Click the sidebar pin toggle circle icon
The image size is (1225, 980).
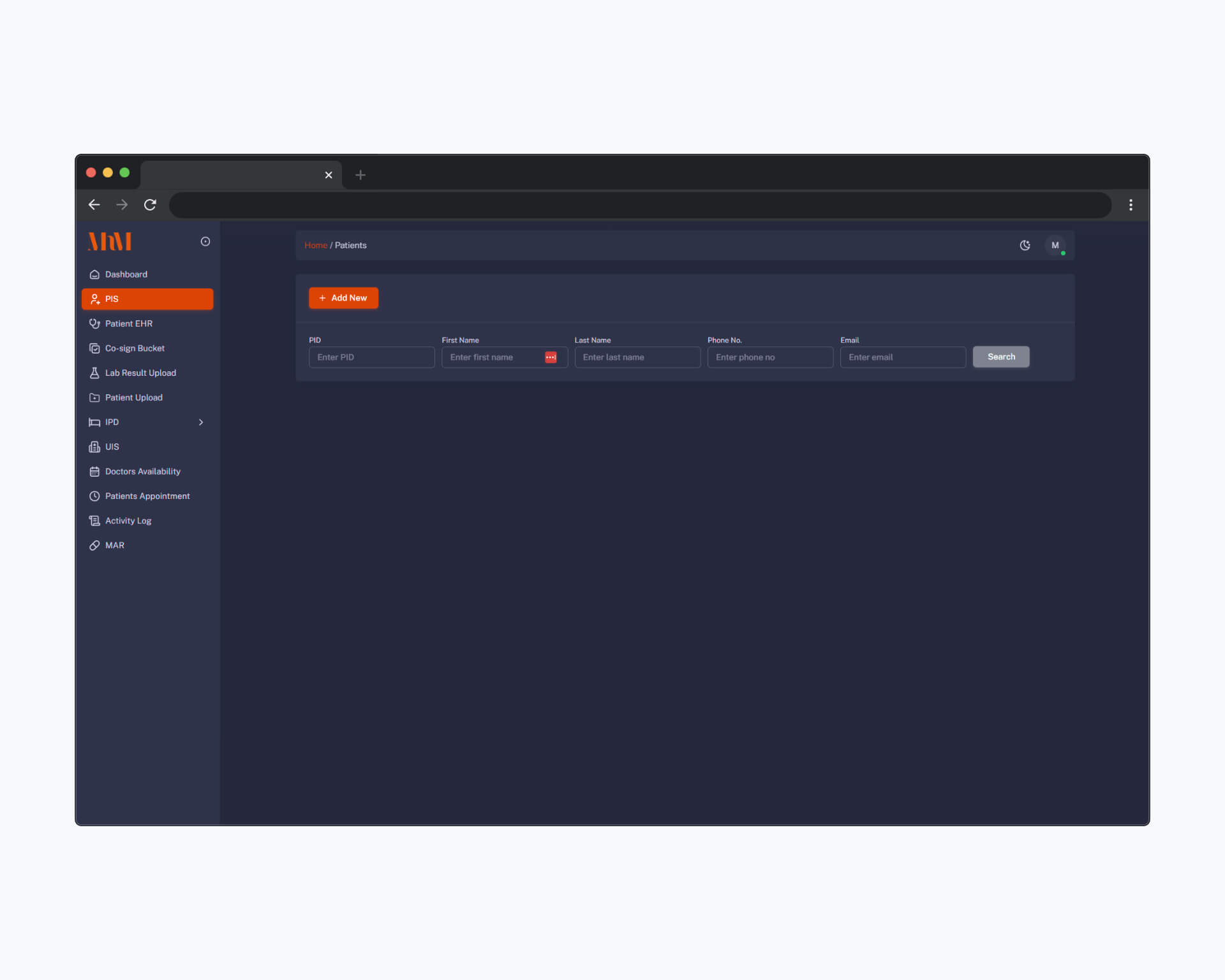pyautogui.click(x=205, y=241)
